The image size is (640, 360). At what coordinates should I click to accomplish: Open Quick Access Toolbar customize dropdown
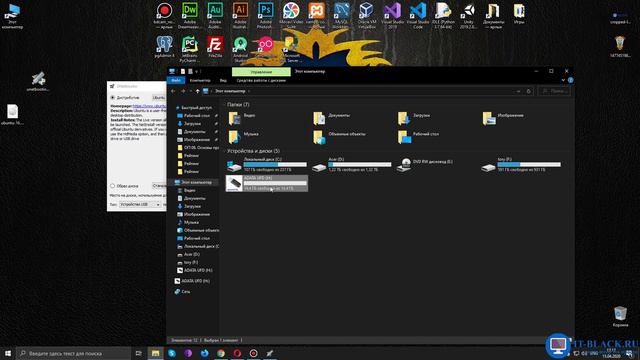(x=197, y=71)
